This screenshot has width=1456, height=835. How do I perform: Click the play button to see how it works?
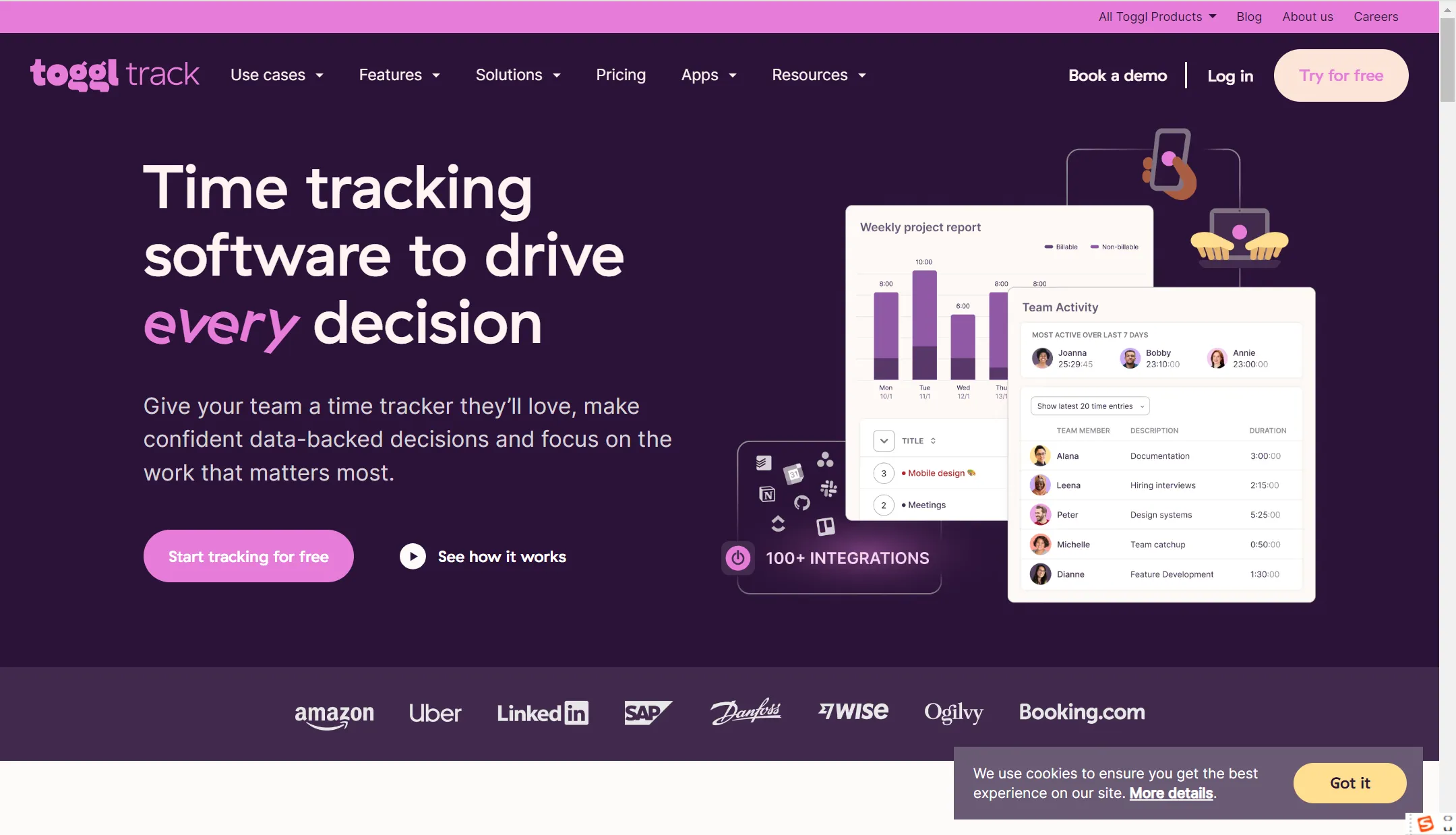pos(412,556)
